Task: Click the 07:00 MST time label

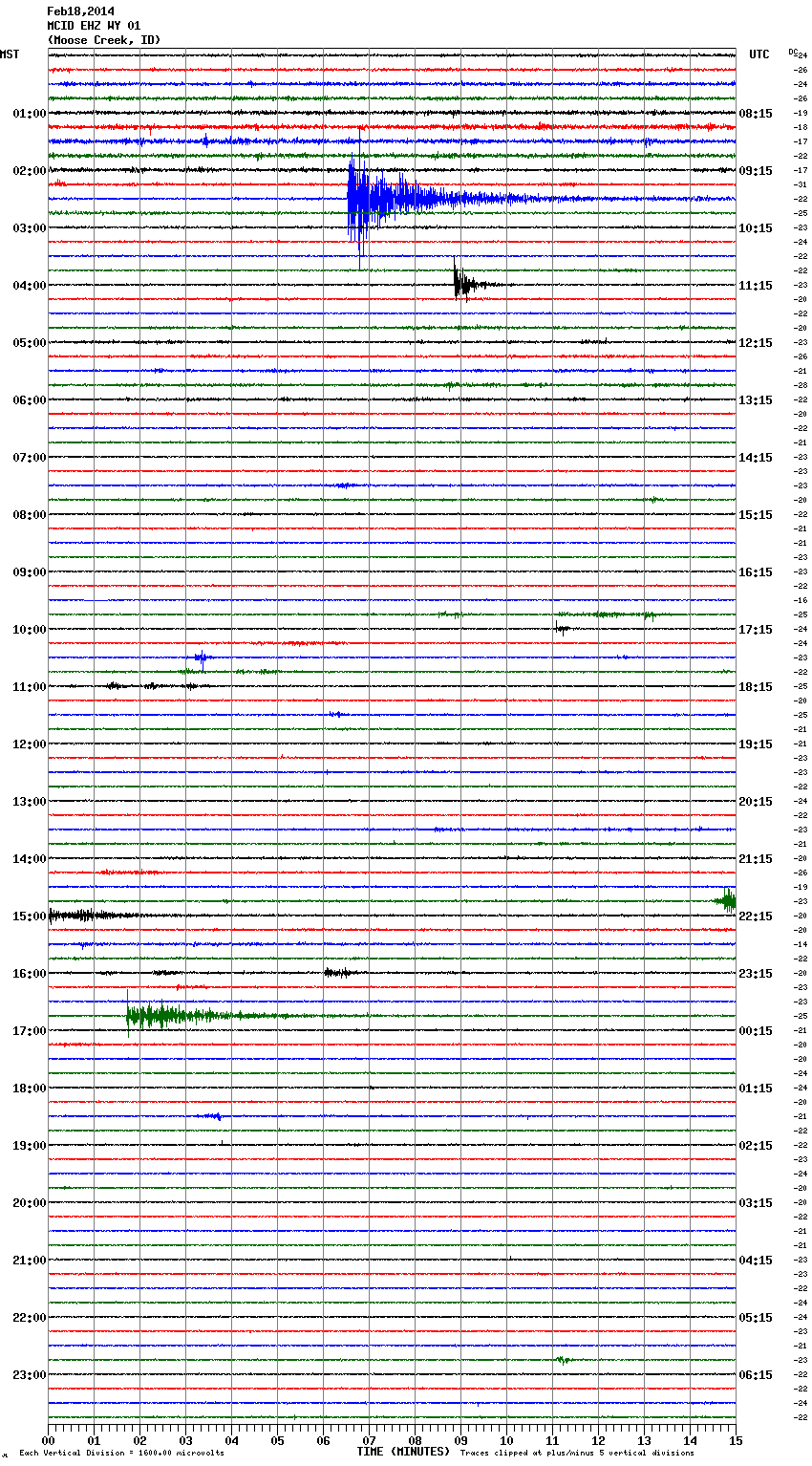Action: pos(30,458)
